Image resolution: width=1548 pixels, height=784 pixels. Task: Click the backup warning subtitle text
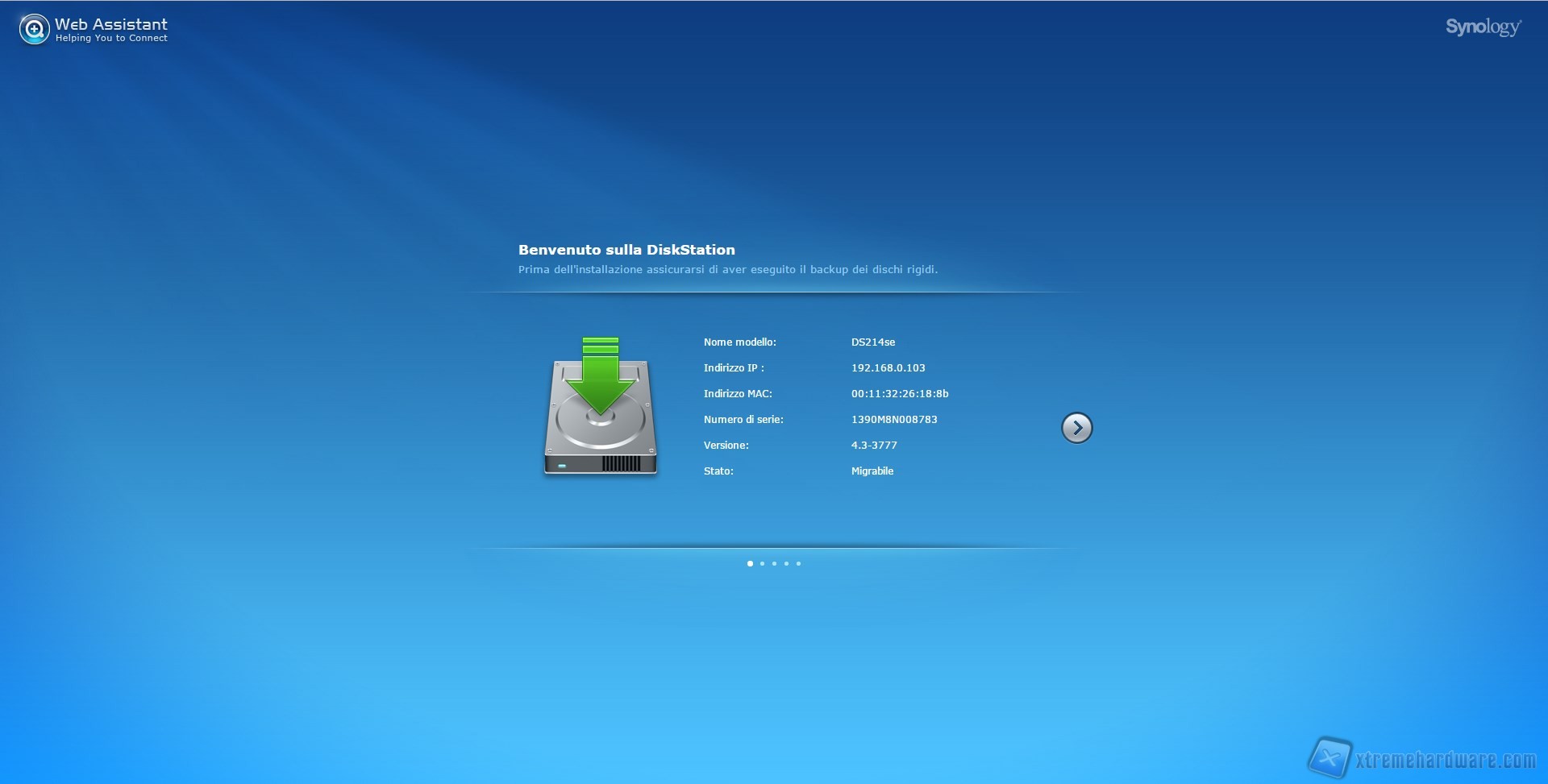click(x=727, y=270)
